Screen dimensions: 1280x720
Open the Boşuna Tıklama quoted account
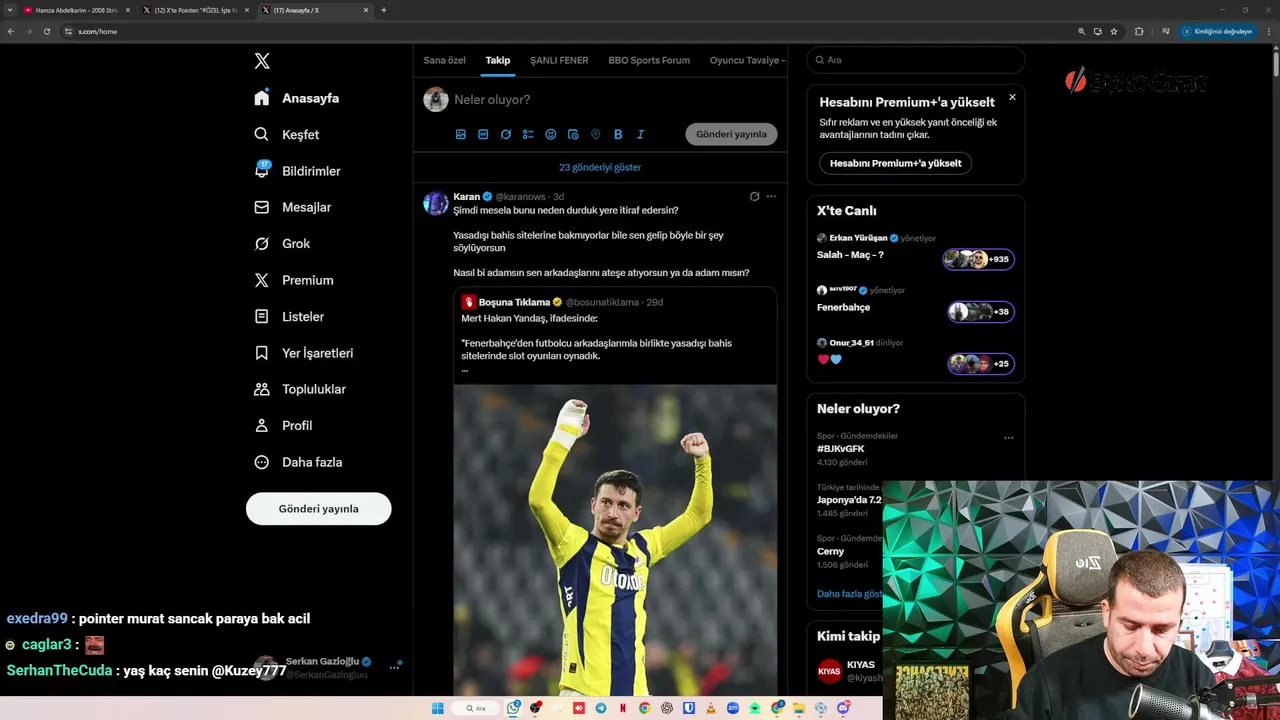pos(514,302)
